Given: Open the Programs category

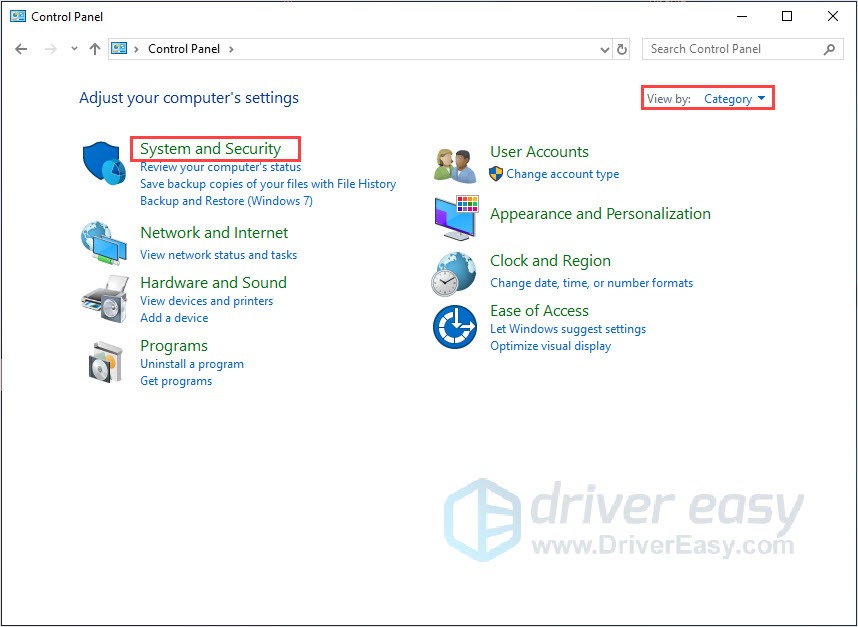Looking at the screenshot, I should point(174,346).
